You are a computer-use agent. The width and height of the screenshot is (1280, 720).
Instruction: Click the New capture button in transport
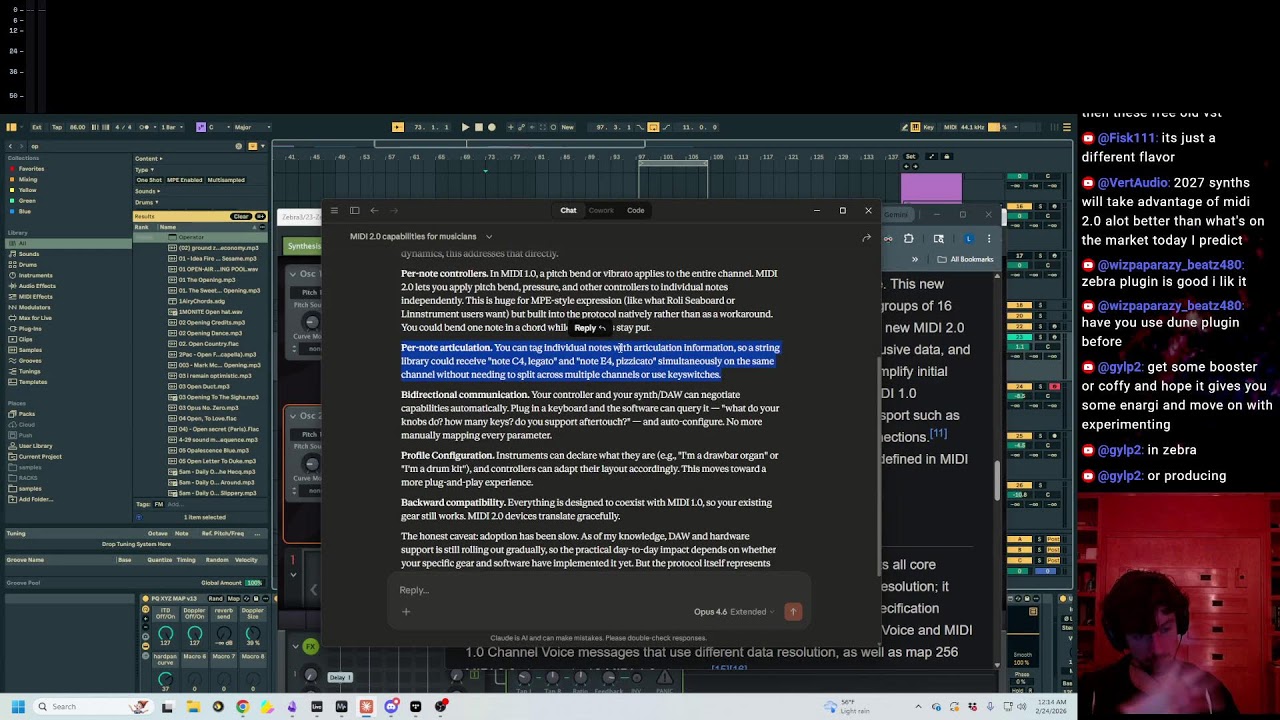[x=568, y=127]
